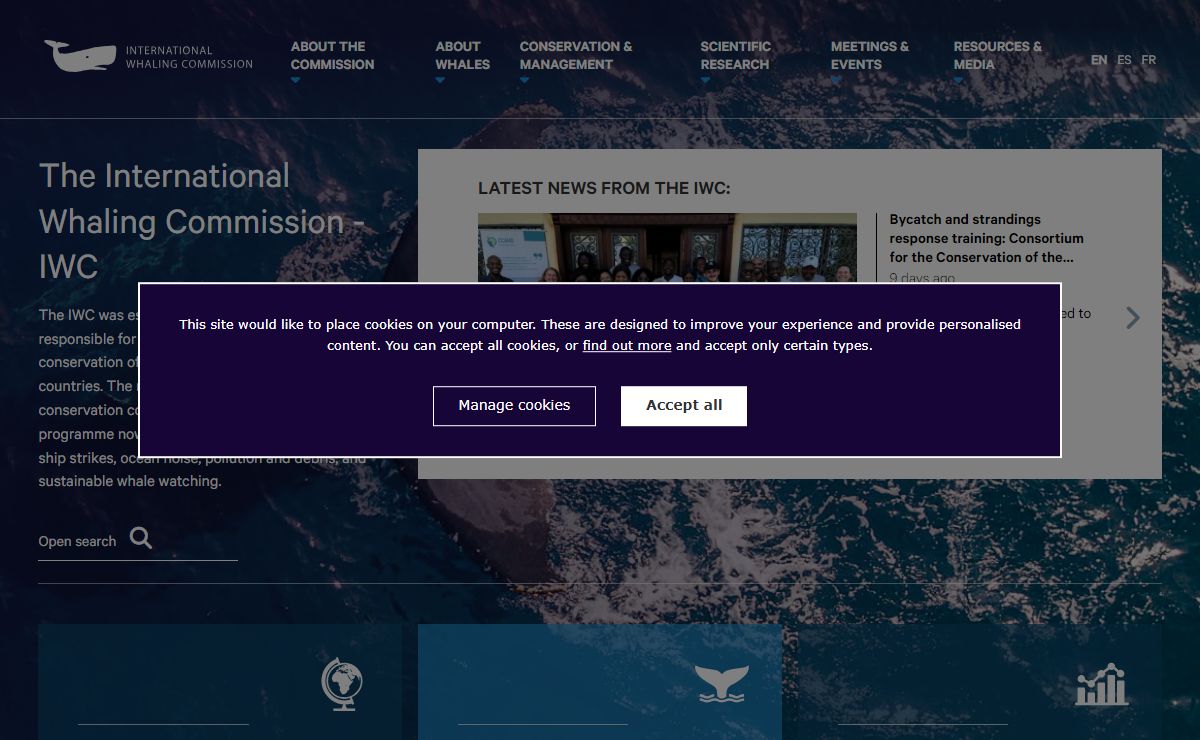This screenshot has width=1200, height=740.
Task: Click the whale tail icon card
Action: (x=722, y=684)
